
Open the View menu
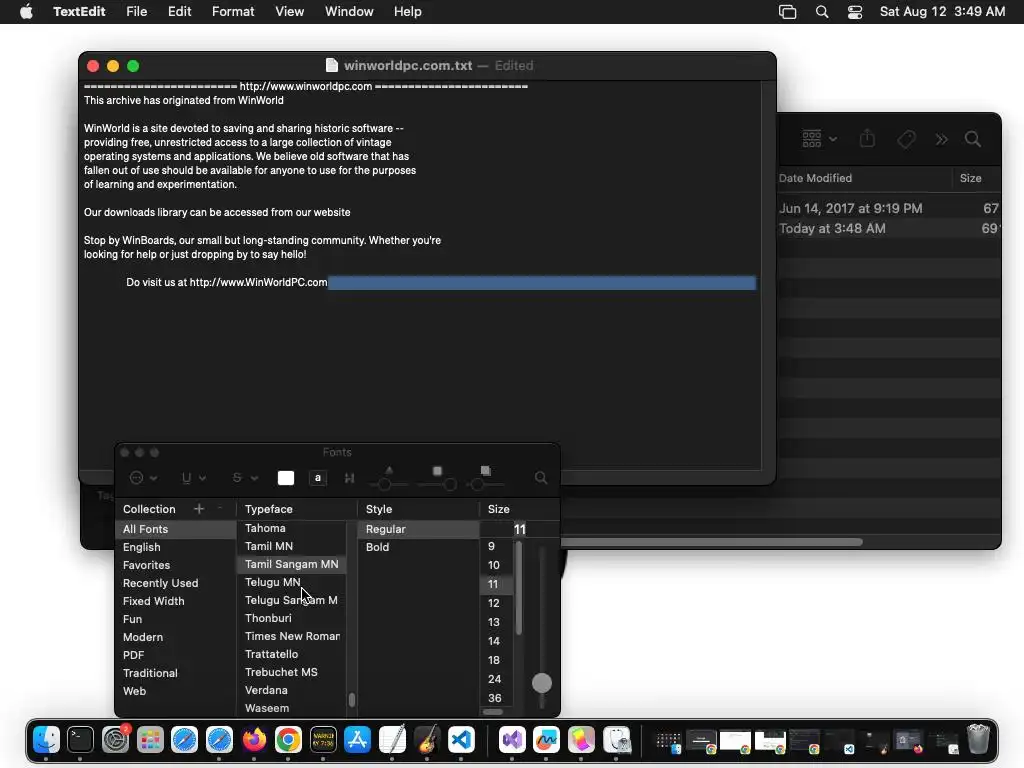[x=289, y=12]
